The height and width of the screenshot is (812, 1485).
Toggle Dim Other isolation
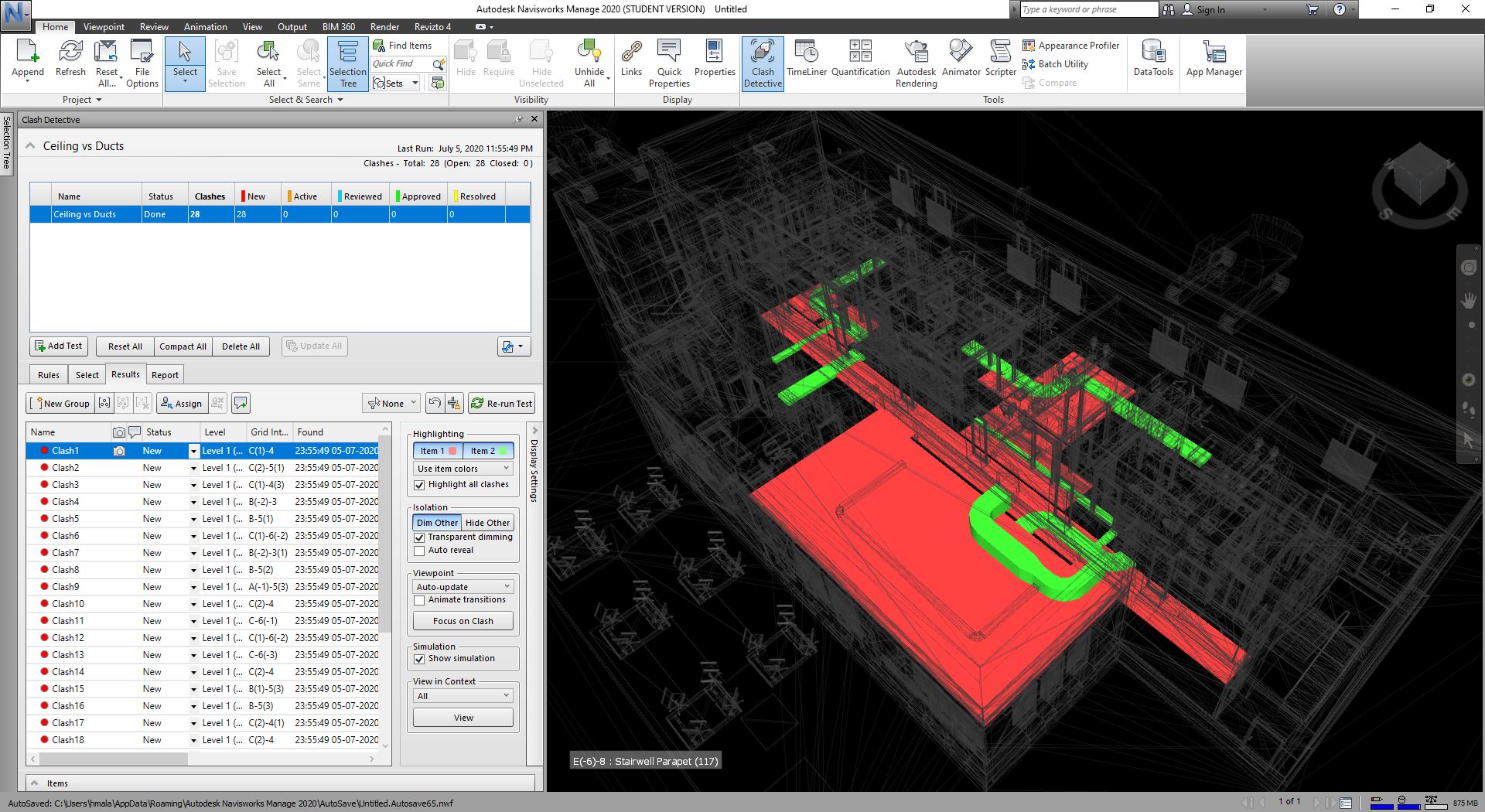437,523
